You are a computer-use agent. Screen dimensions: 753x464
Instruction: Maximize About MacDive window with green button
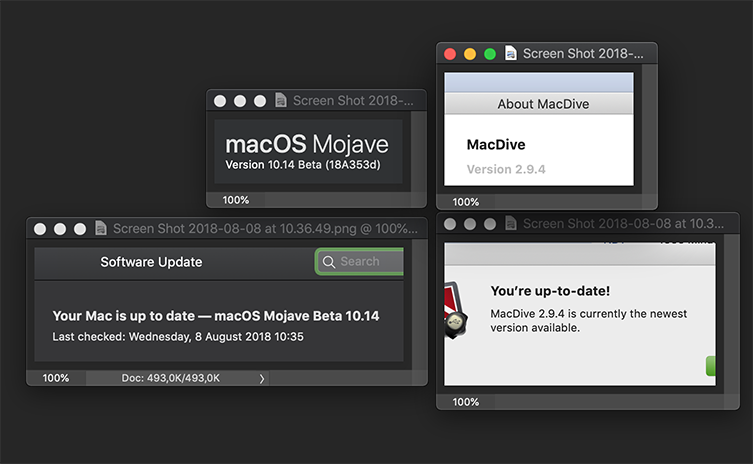coord(490,54)
